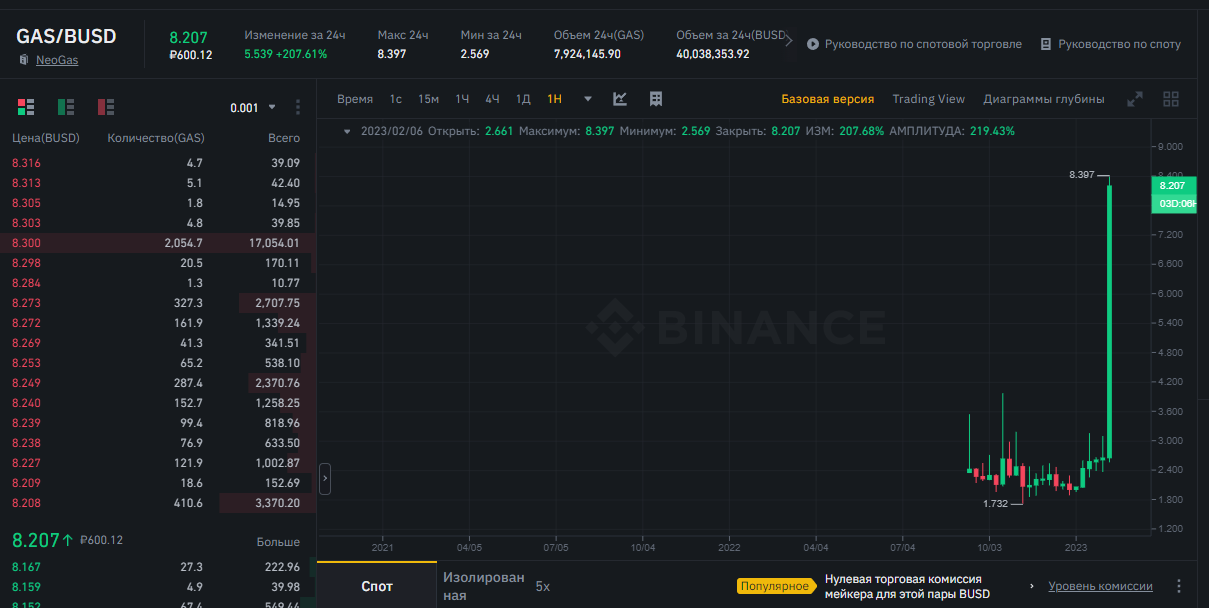Show combined order book view icon
Screen dimensions: 1209x608
pyautogui.click(x=26, y=107)
